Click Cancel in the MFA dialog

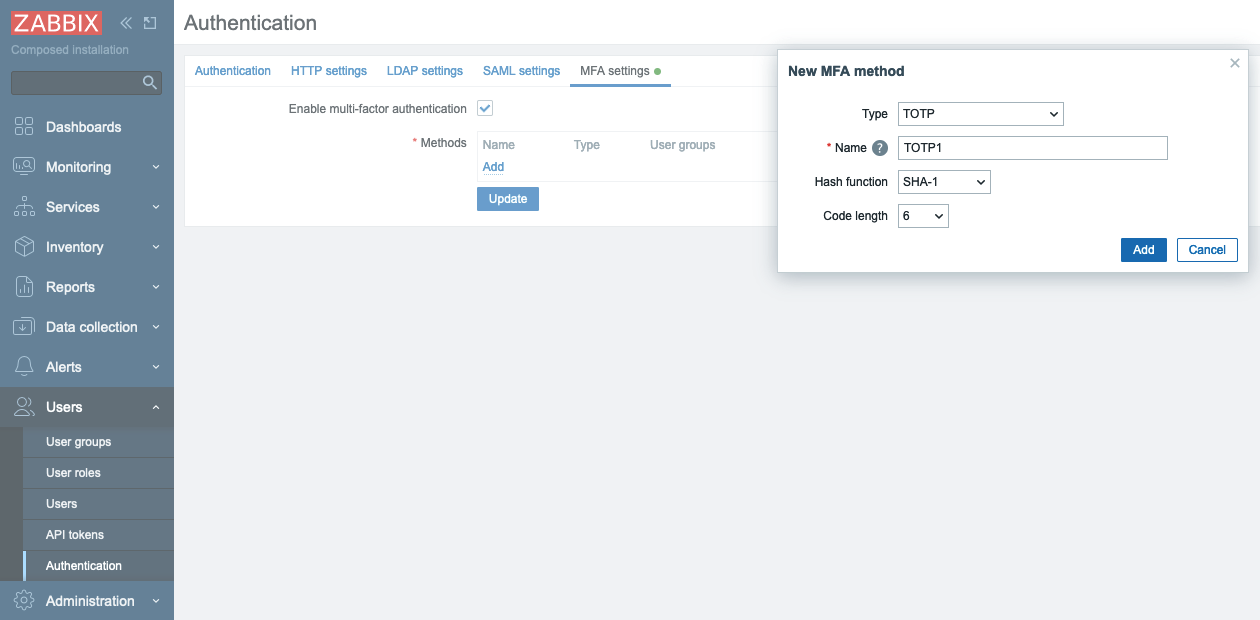click(1207, 250)
